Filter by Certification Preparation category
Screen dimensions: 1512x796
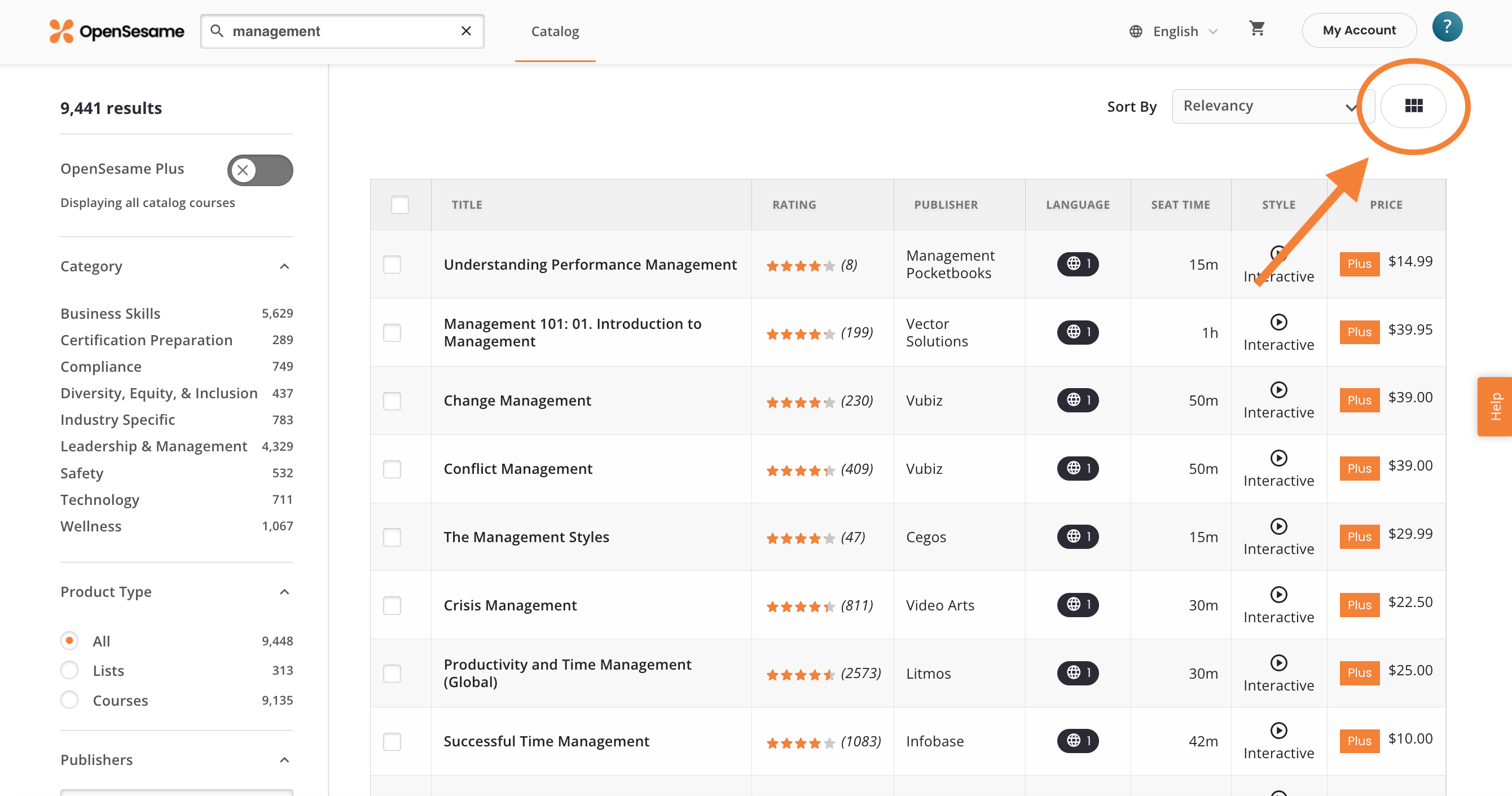146,340
